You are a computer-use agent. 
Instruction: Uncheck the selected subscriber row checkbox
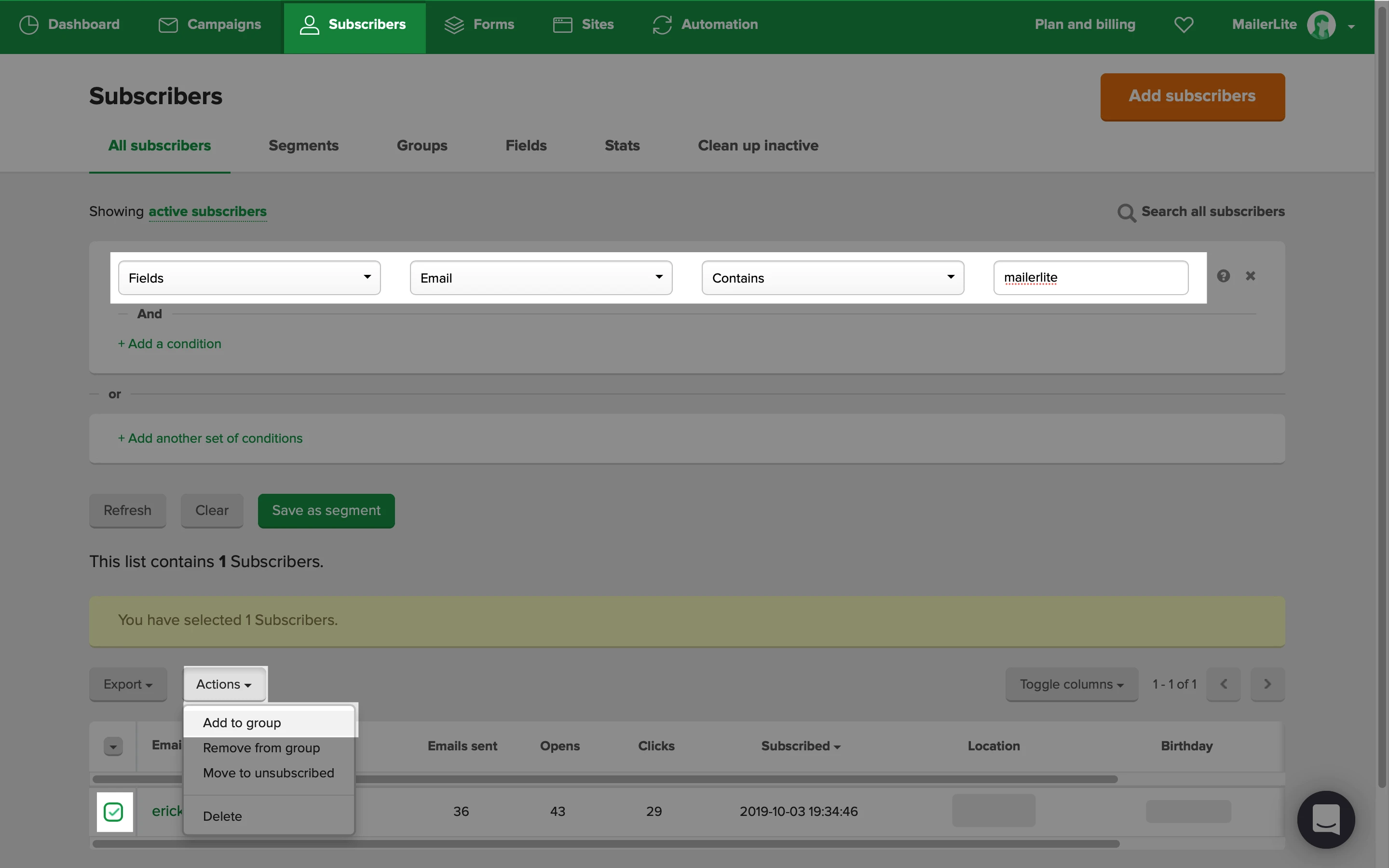[x=114, y=812]
